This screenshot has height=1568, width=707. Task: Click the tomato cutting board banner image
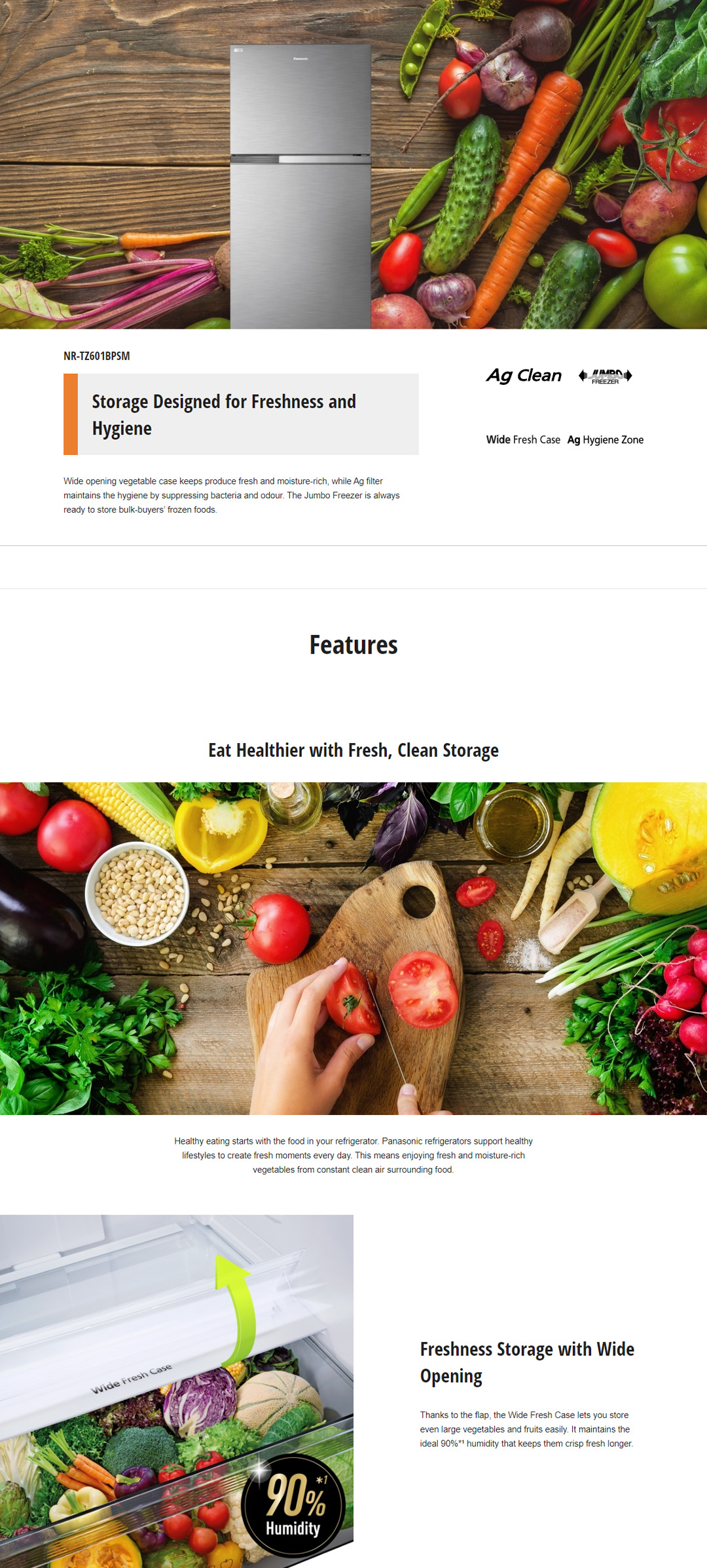pos(353,949)
